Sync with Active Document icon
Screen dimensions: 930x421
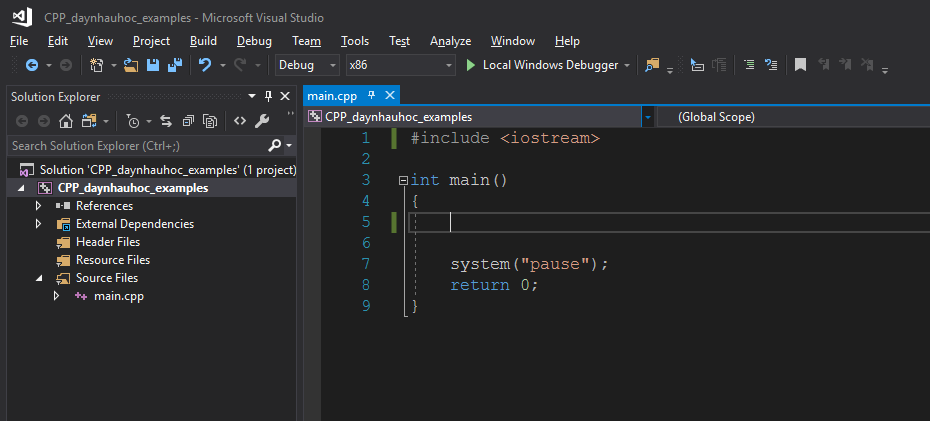(x=166, y=122)
